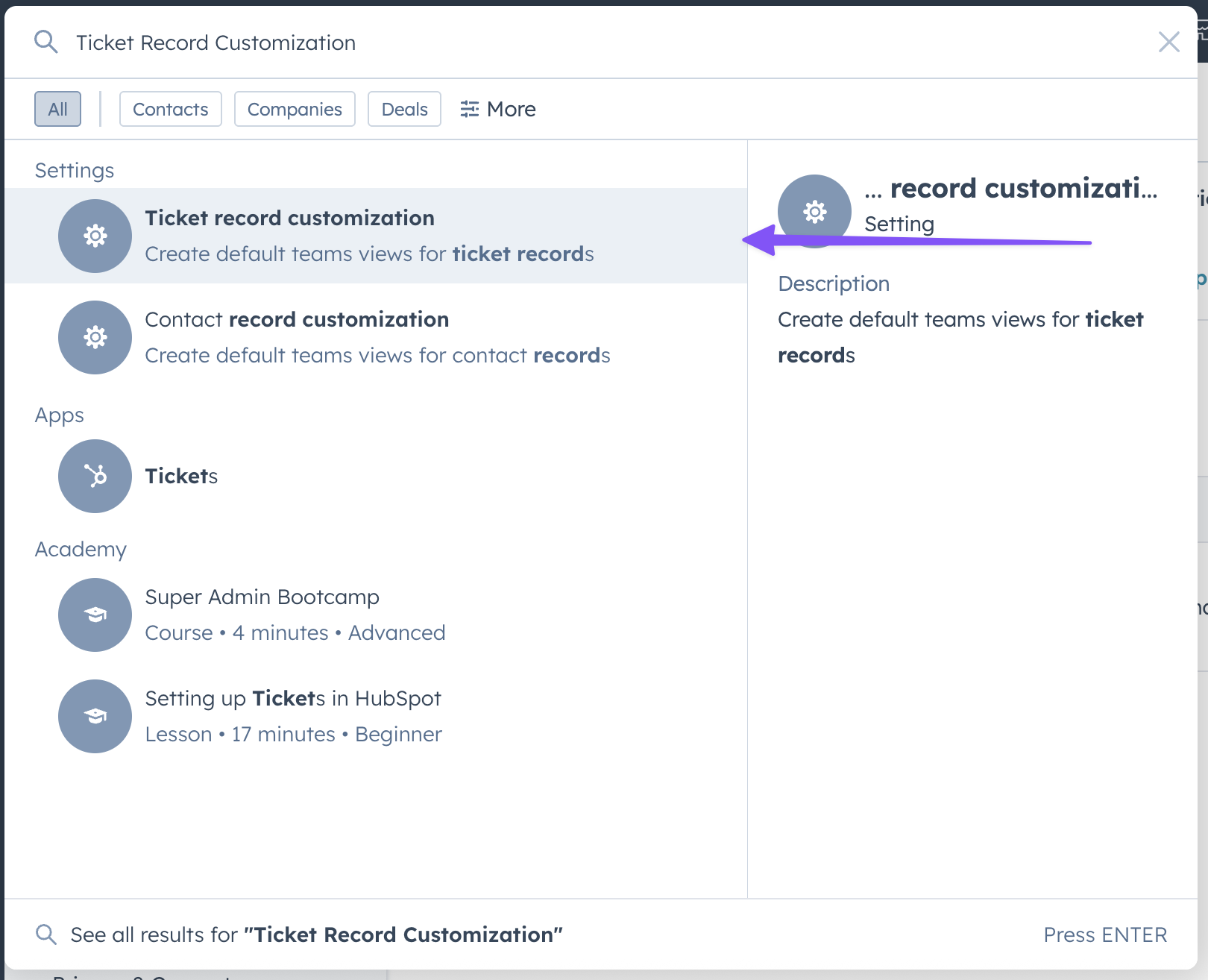Open Setting up Tickets in HubSpot lesson
The image size is (1208, 980).
click(293, 699)
